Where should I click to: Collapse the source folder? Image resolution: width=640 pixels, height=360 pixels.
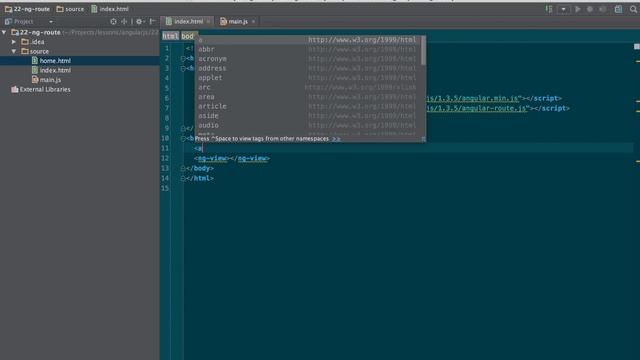pyautogui.click(x=14, y=51)
